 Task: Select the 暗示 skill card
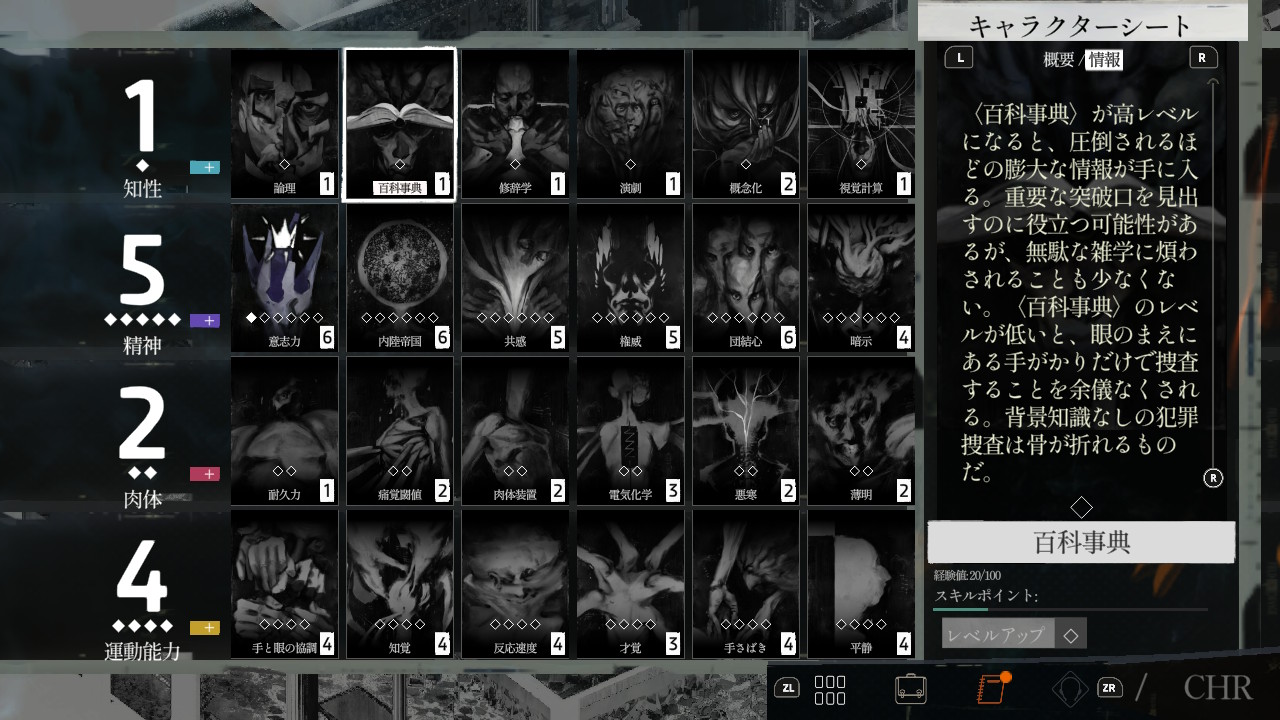861,278
